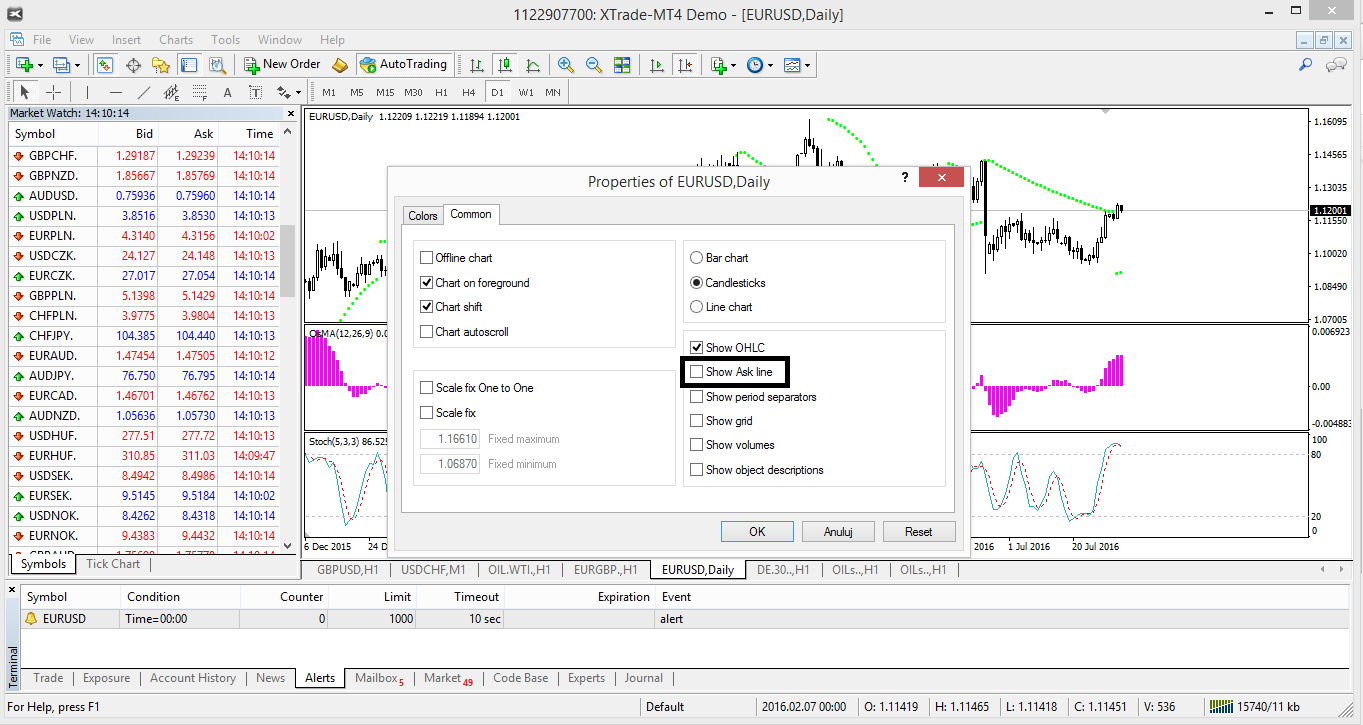Select the cursor arrow tool
The height and width of the screenshot is (725, 1363).
click(x=25, y=93)
